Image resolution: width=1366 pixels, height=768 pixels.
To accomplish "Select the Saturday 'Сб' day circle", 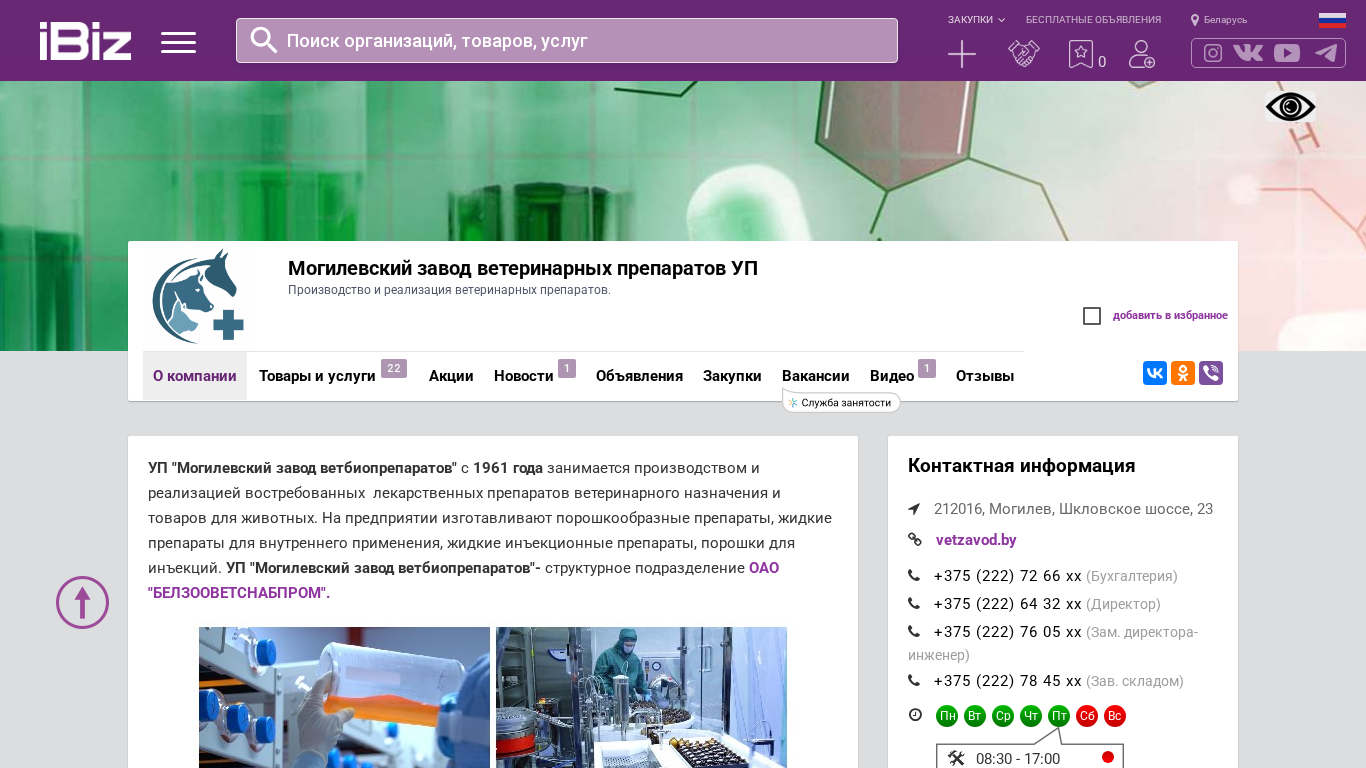I will [1087, 716].
